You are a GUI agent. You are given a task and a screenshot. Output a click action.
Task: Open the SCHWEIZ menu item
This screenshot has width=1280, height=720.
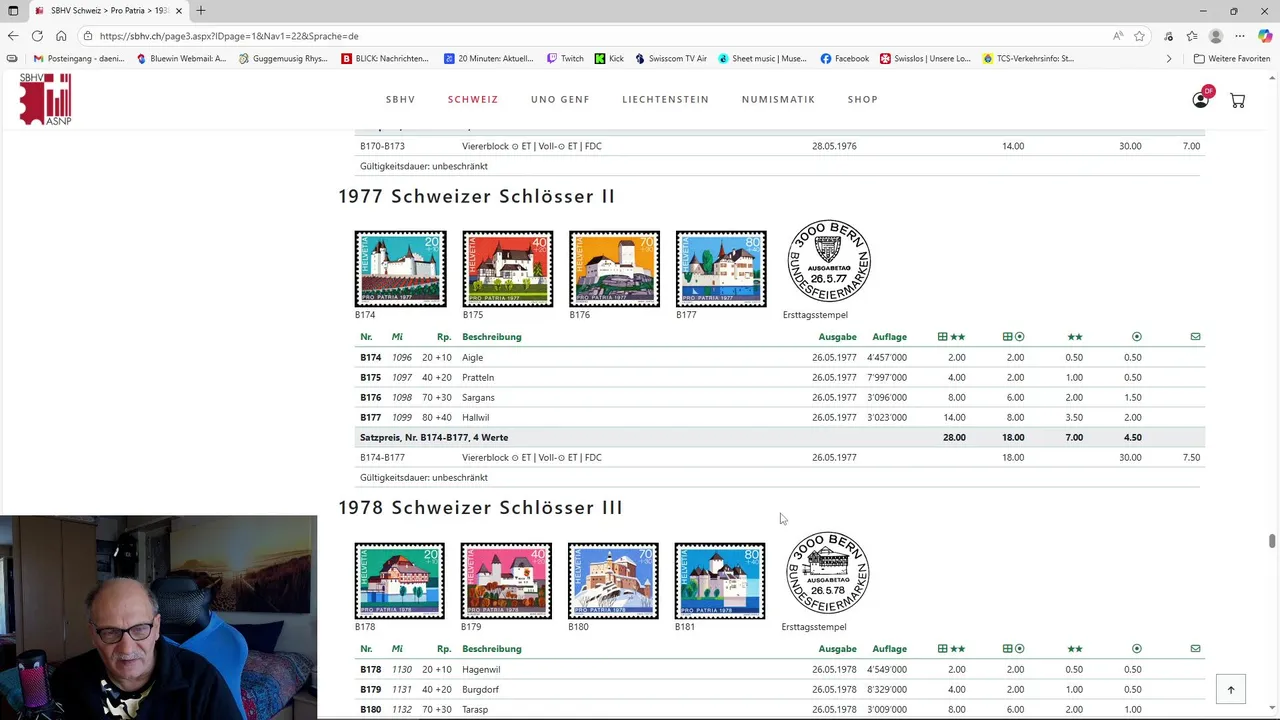click(x=473, y=99)
